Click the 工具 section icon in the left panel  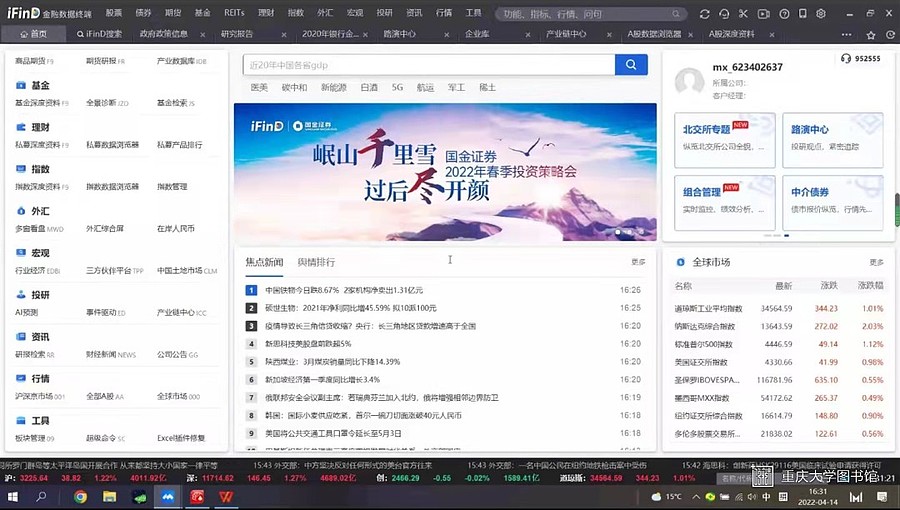click(21, 420)
